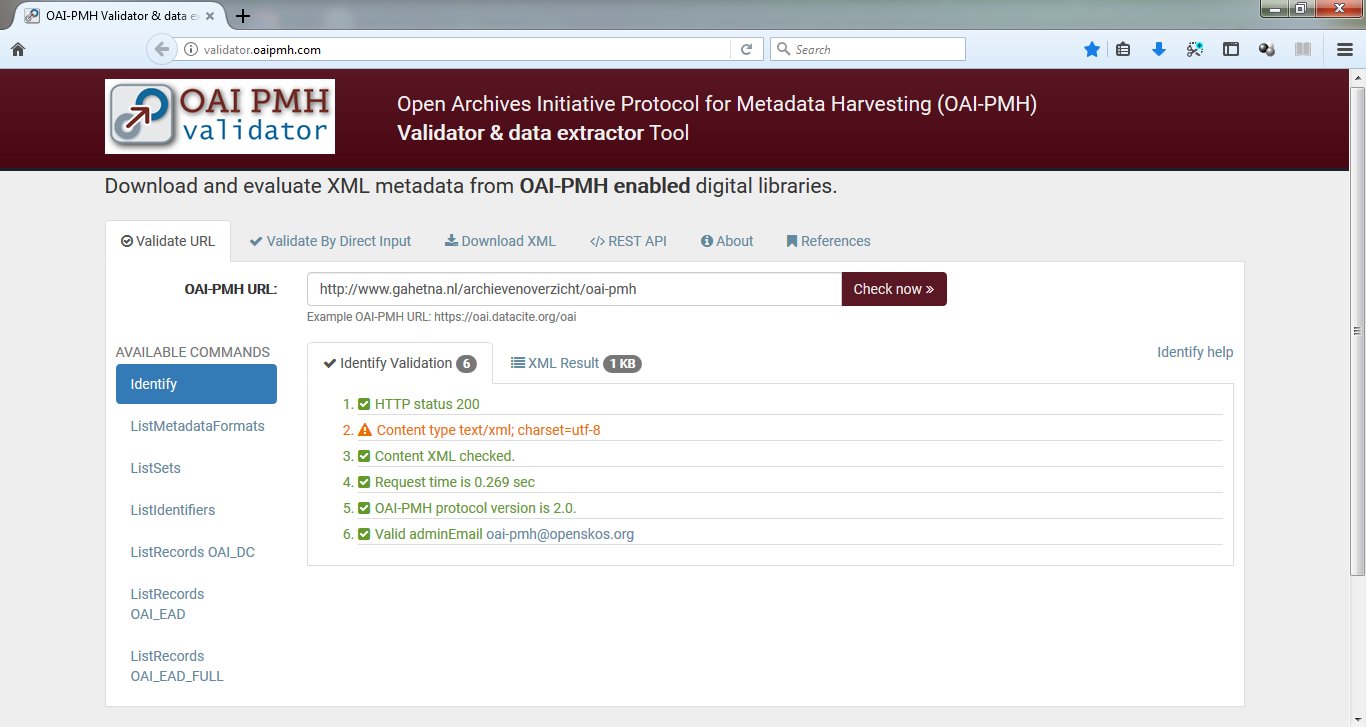This screenshot has height=727, width=1366.
Task: Click the blue bookmark star icon
Action: 1092,49
